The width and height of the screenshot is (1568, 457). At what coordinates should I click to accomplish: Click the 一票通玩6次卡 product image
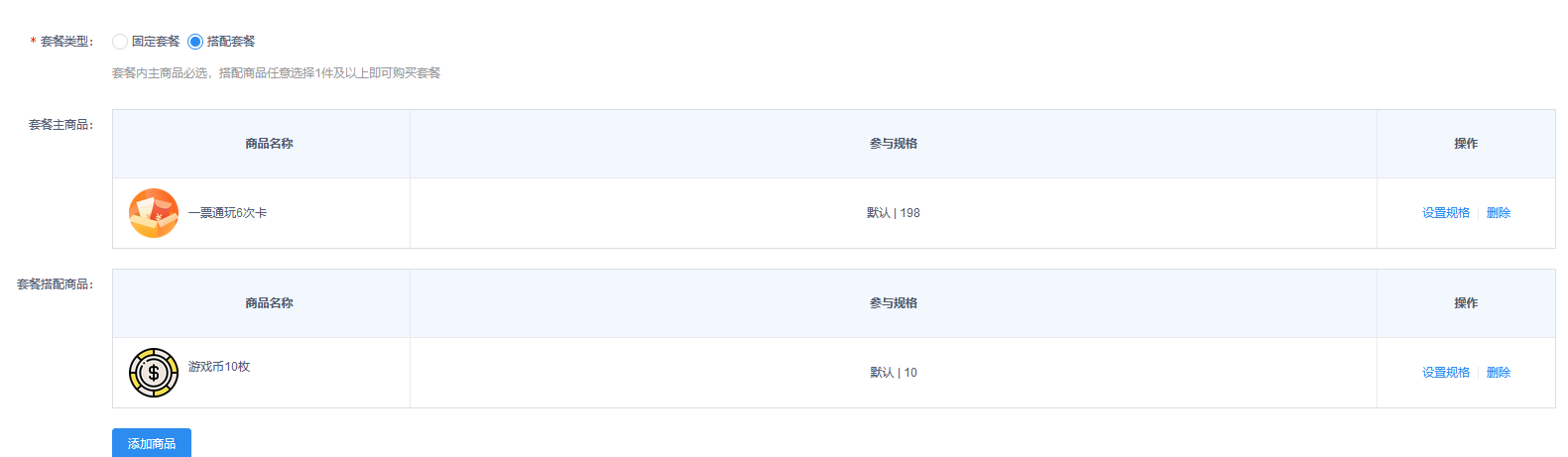tap(154, 213)
